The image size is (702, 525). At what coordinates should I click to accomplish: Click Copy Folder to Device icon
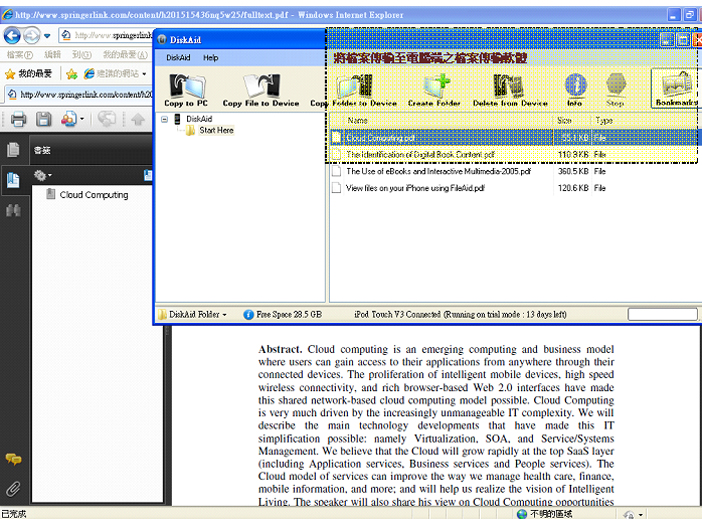[x=354, y=90]
